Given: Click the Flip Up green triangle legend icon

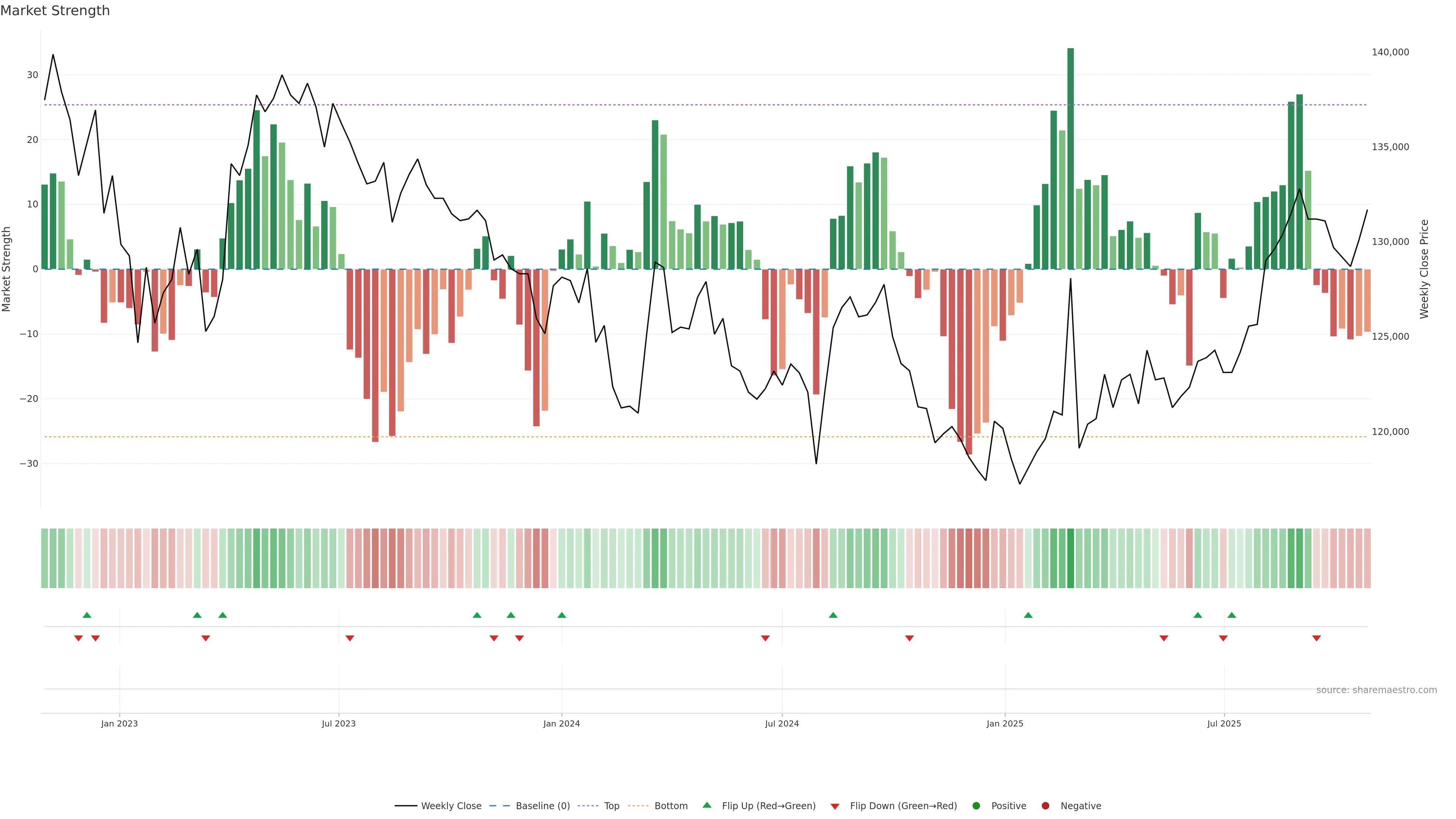Looking at the screenshot, I should (706, 805).
